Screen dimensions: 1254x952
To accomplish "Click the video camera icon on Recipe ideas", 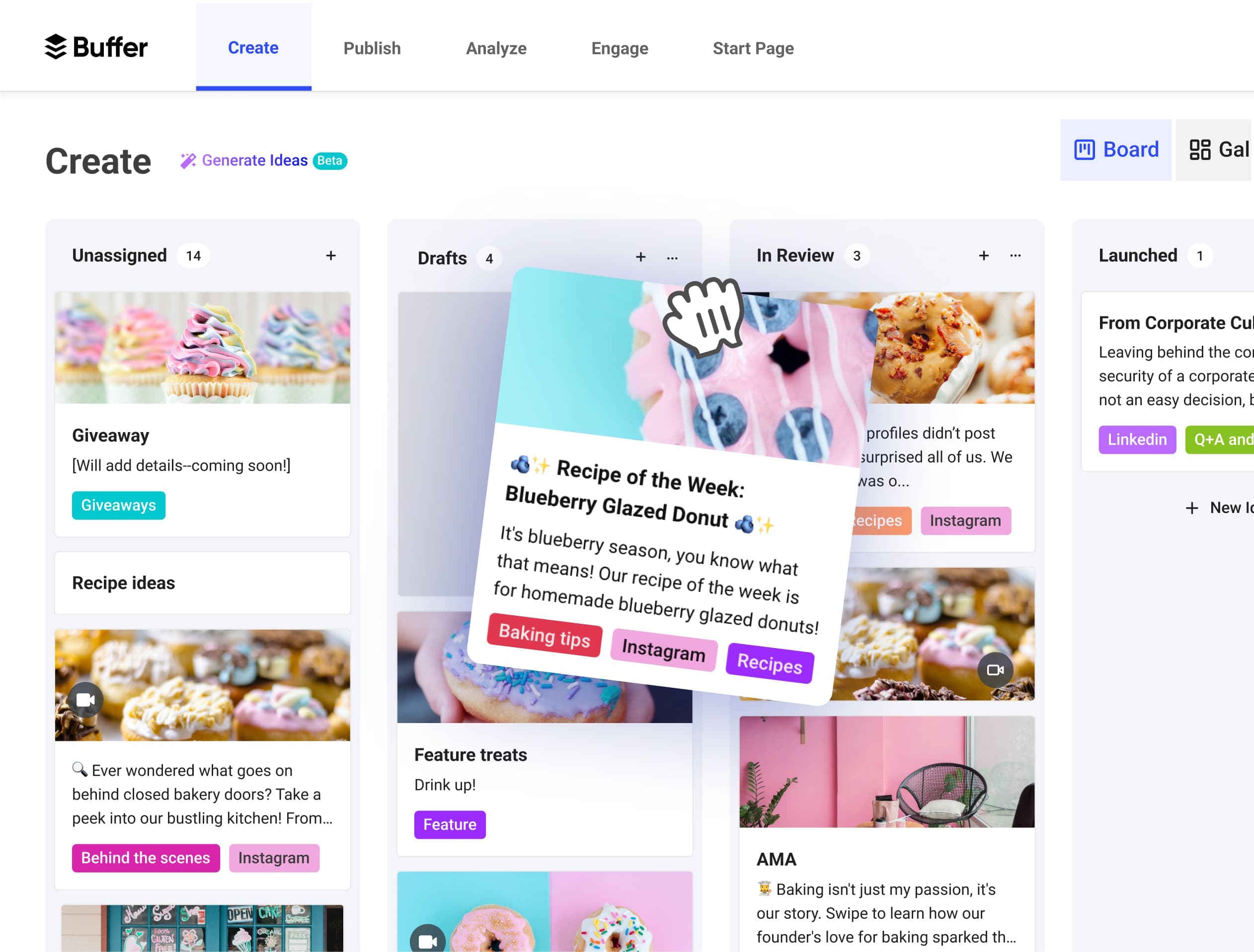I will pyautogui.click(x=85, y=699).
